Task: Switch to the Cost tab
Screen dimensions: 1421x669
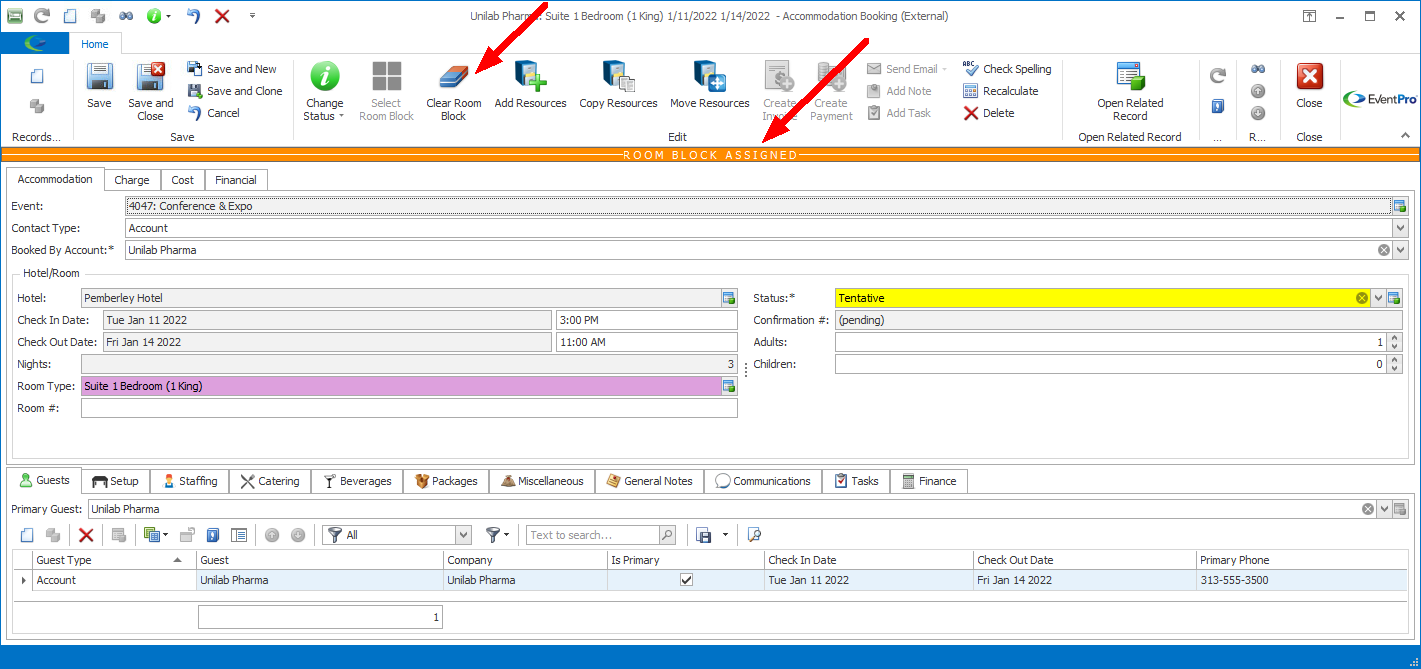Action: (x=183, y=180)
